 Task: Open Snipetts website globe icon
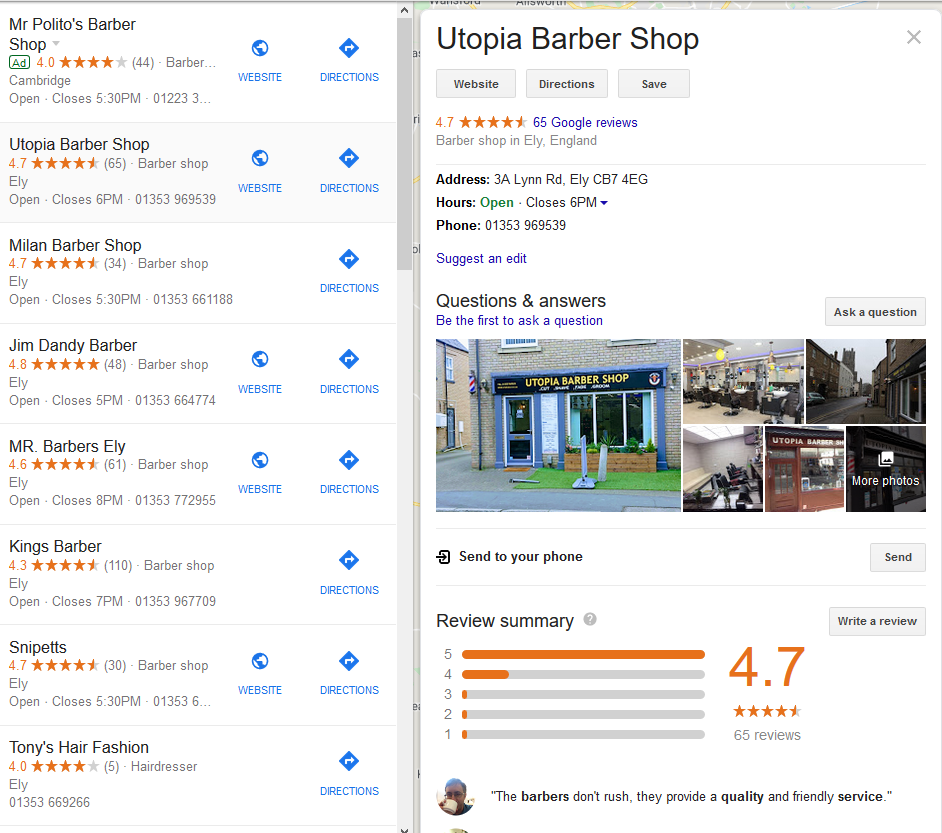point(260,661)
